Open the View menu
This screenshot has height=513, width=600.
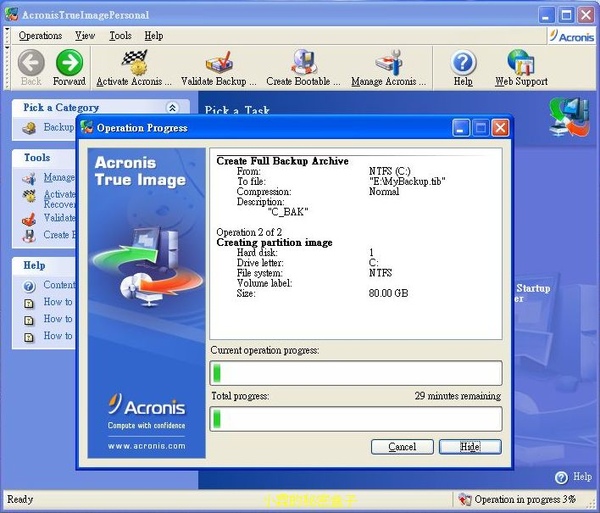coord(85,36)
